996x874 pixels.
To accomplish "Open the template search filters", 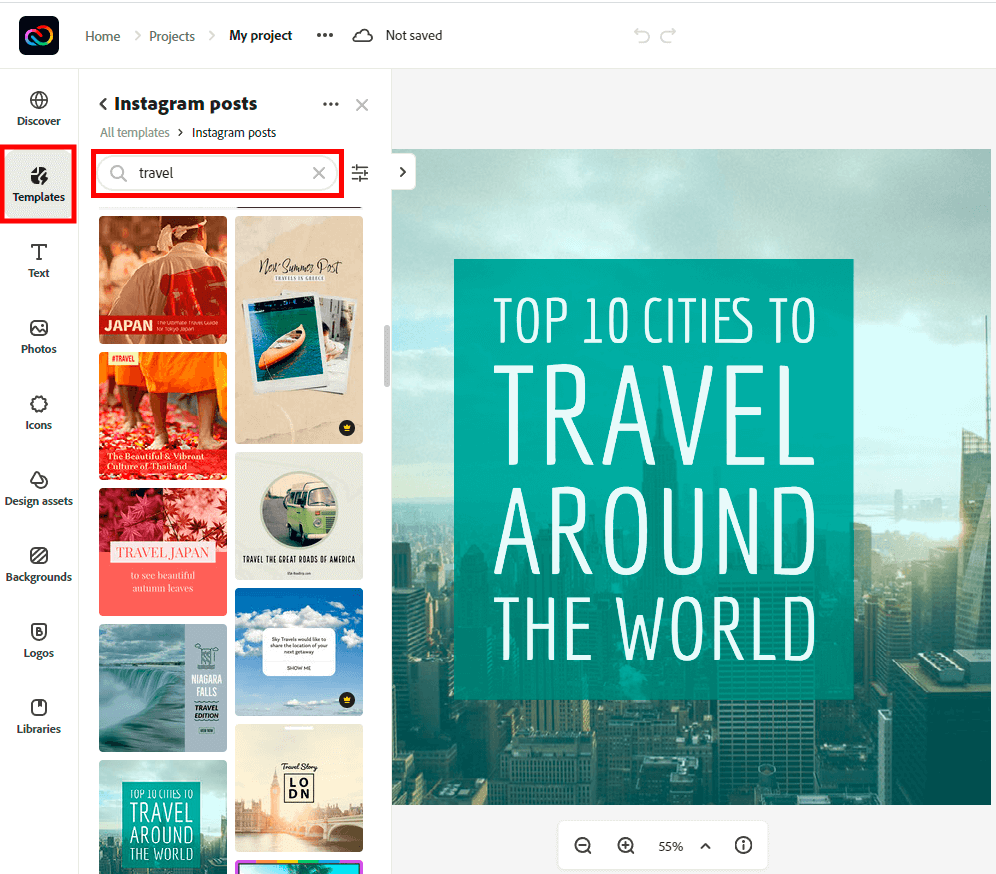I will (x=360, y=173).
